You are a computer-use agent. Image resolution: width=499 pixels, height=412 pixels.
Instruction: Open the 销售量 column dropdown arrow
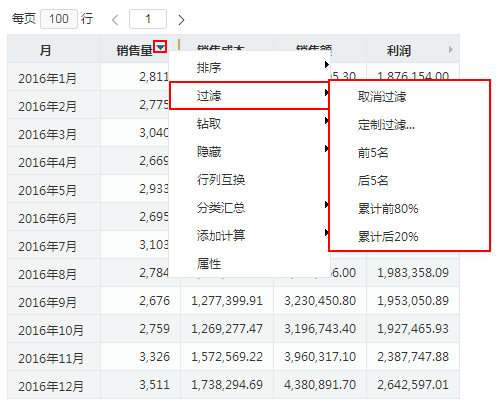point(160,47)
